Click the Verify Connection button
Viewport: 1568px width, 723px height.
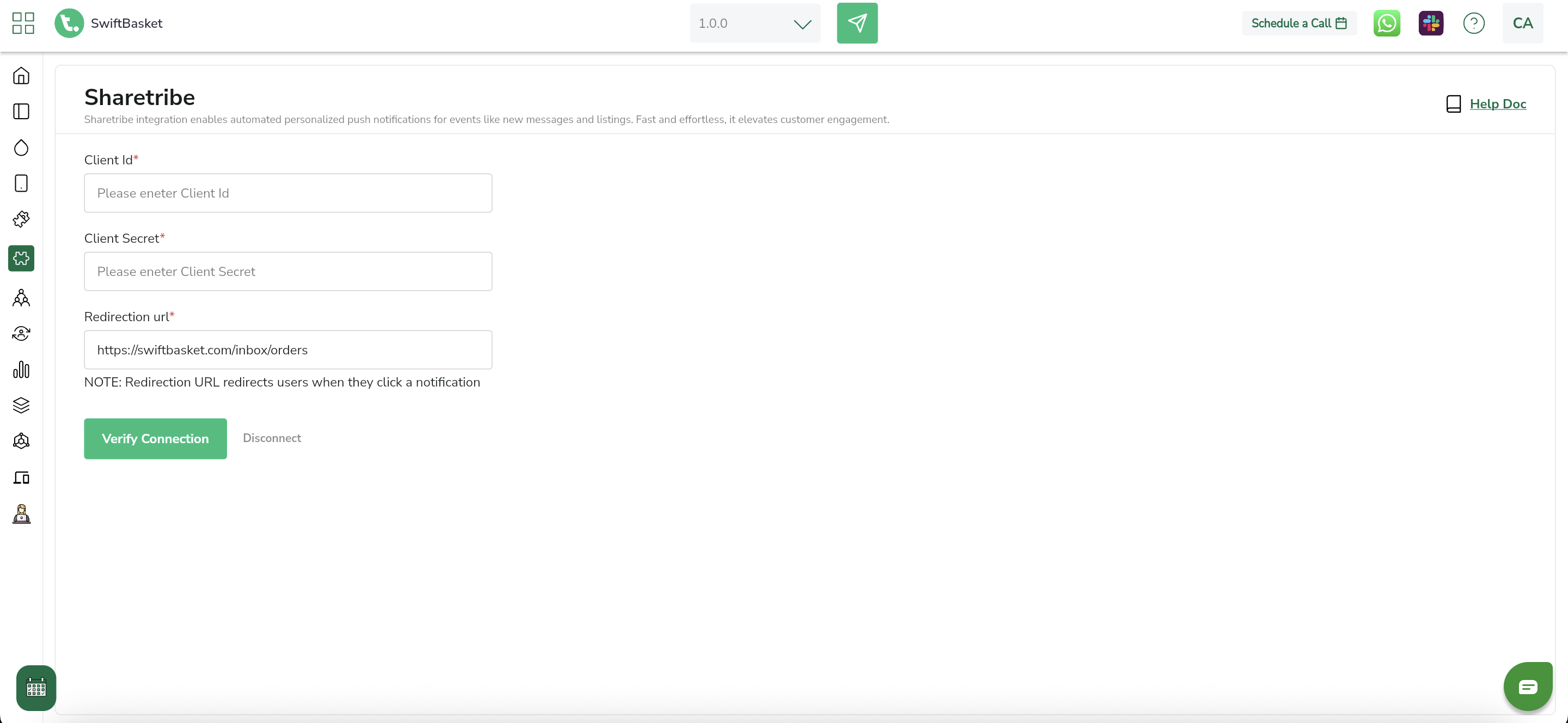point(155,438)
